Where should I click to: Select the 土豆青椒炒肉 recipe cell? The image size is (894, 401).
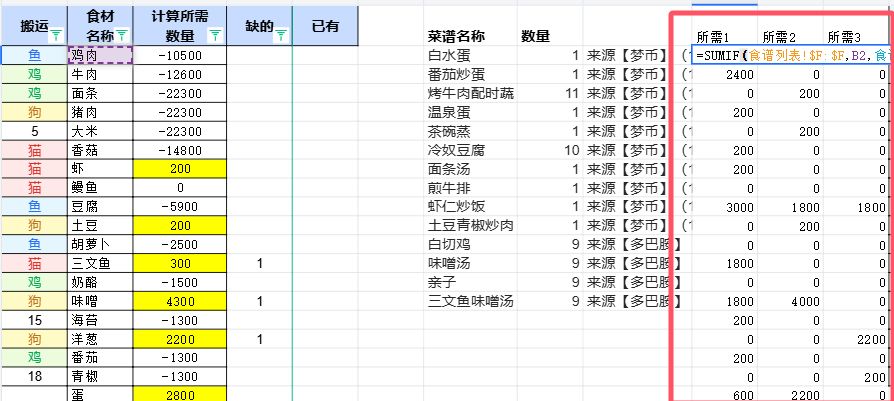pos(470,225)
